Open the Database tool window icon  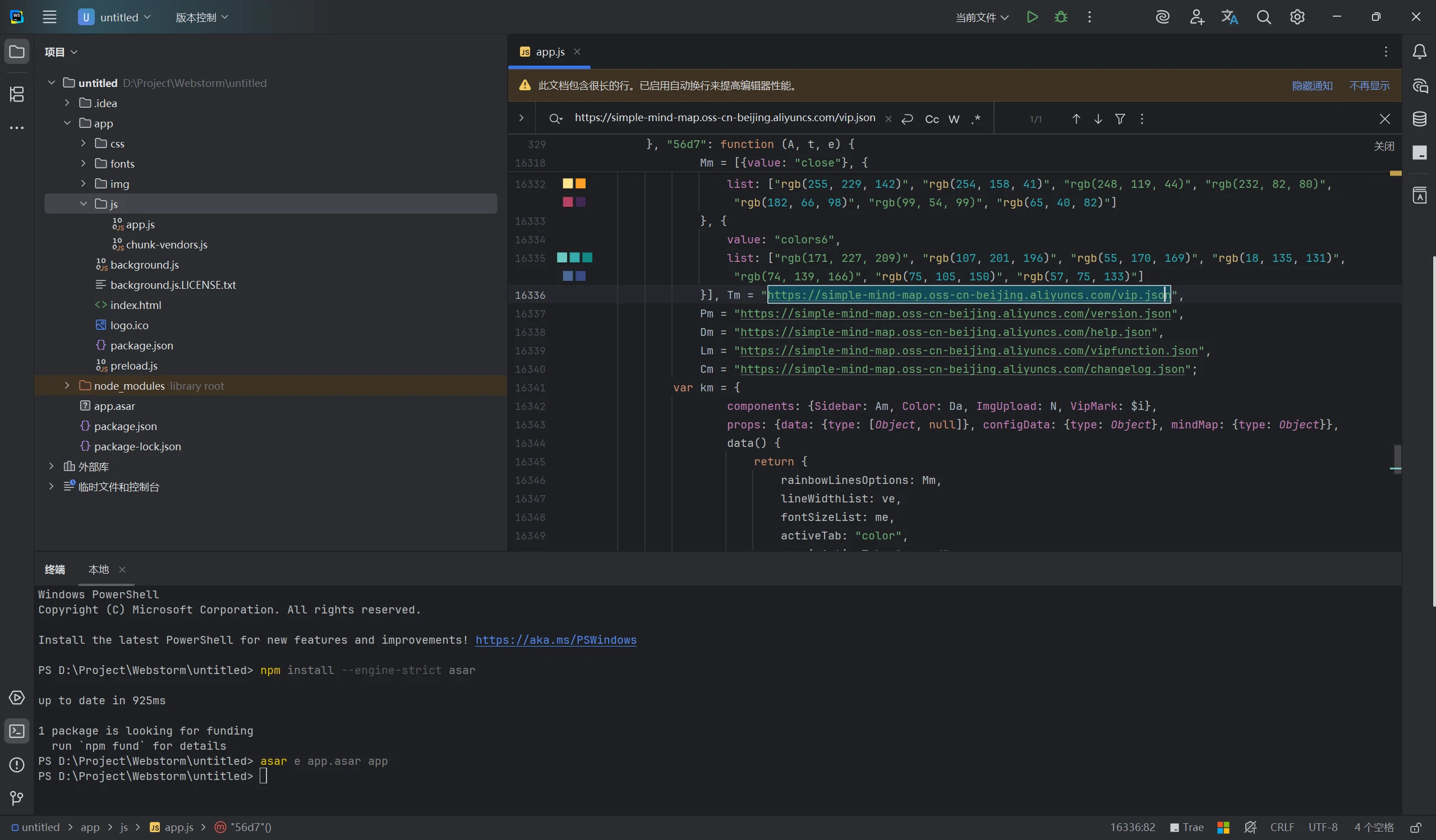tap(1420, 119)
